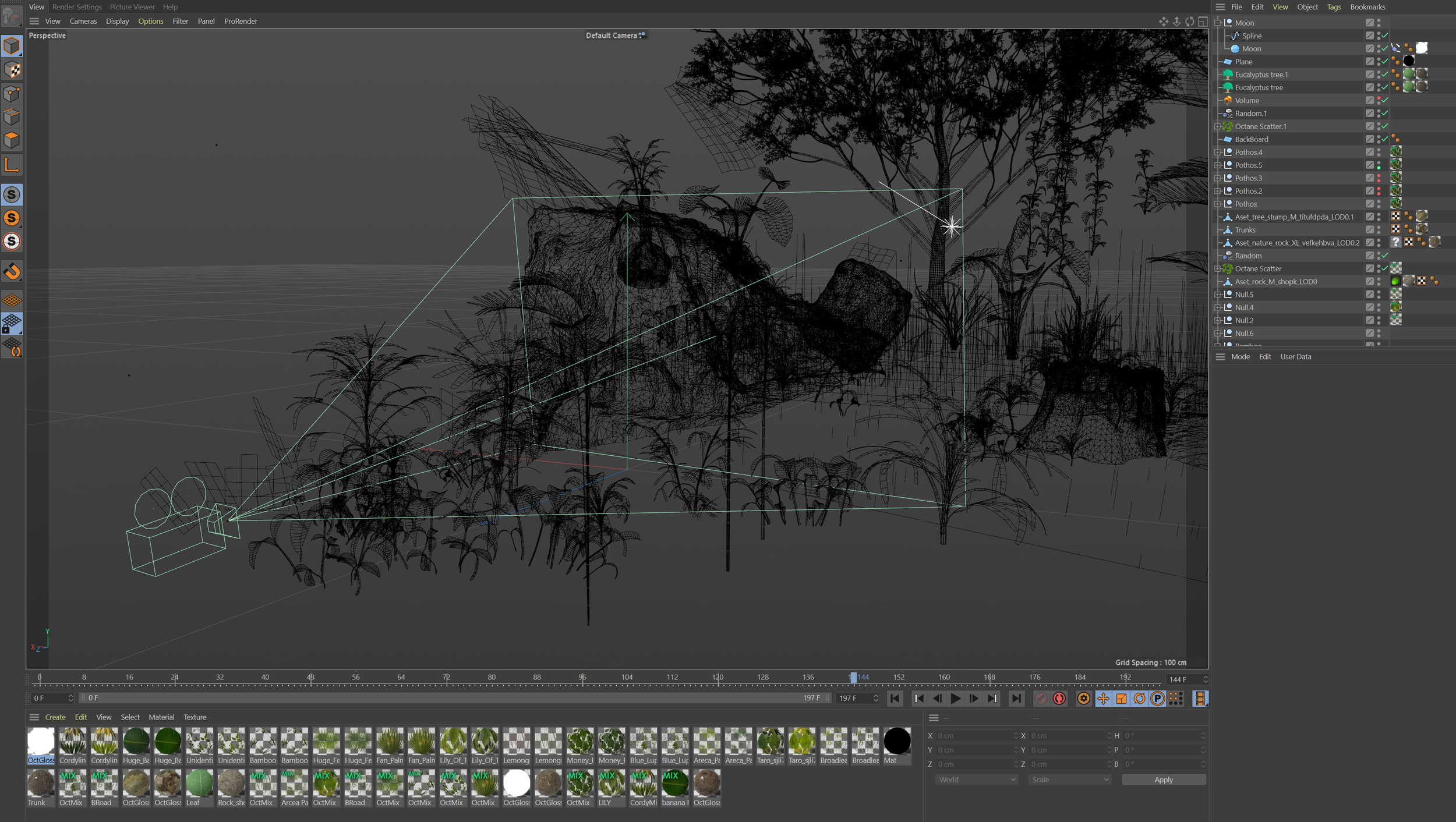1456x822 pixels.
Task: Open the World coordinate system dropdown
Action: 977,780
